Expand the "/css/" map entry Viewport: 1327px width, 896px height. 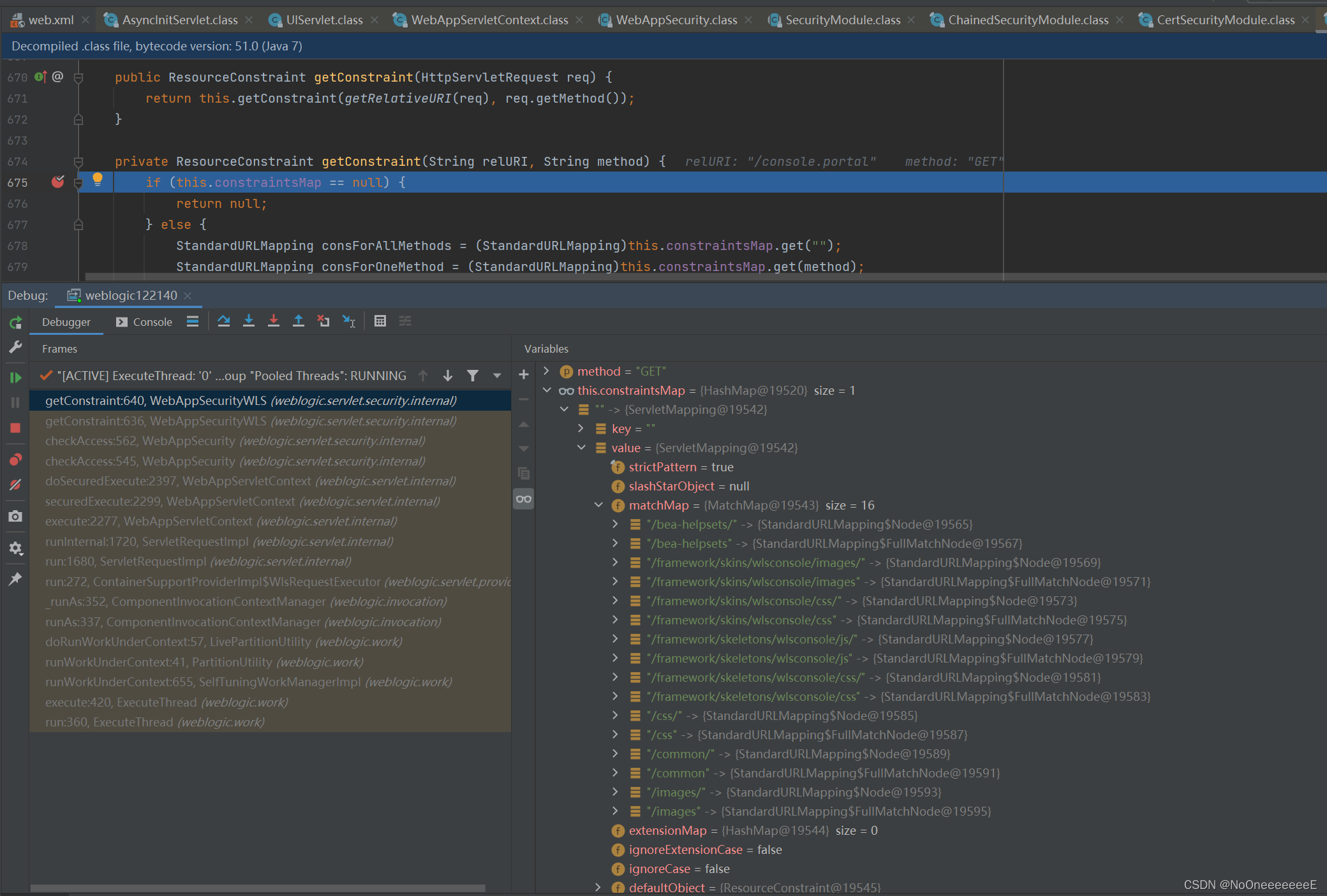tap(616, 715)
